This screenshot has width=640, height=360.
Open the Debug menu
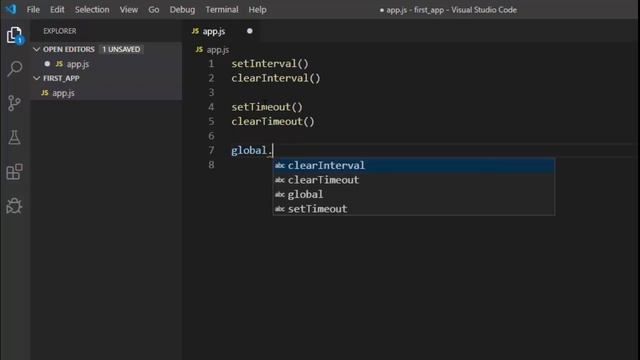(x=182, y=9)
